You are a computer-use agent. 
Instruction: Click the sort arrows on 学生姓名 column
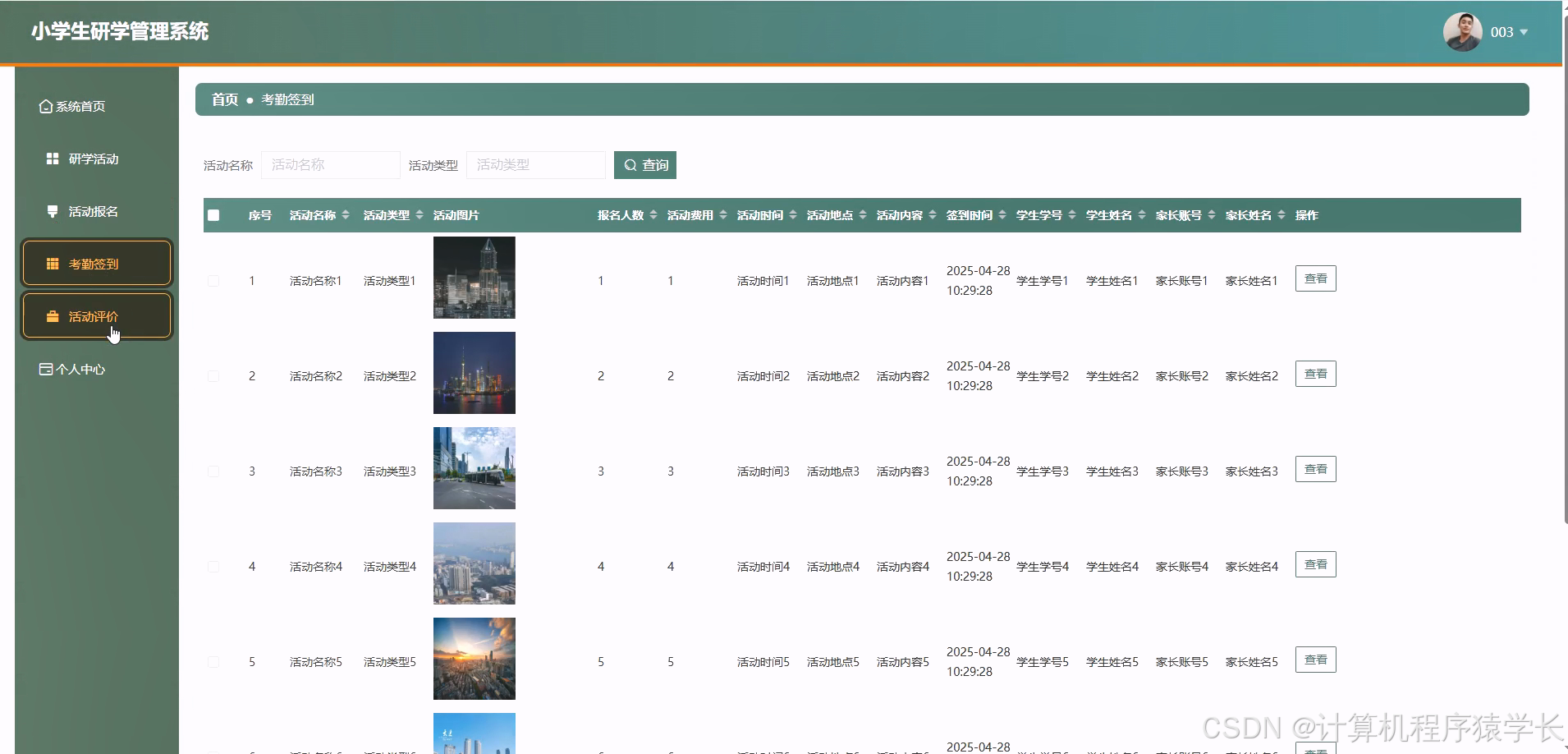(x=1142, y=215)
